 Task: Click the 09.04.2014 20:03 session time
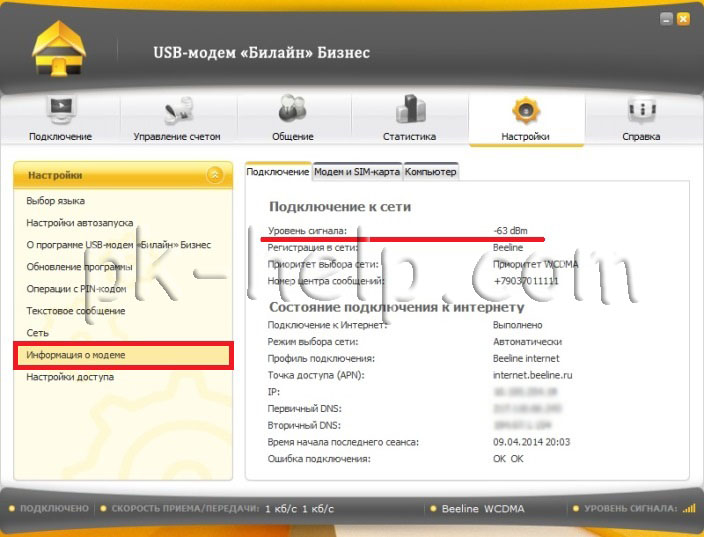tap(532, 442)
